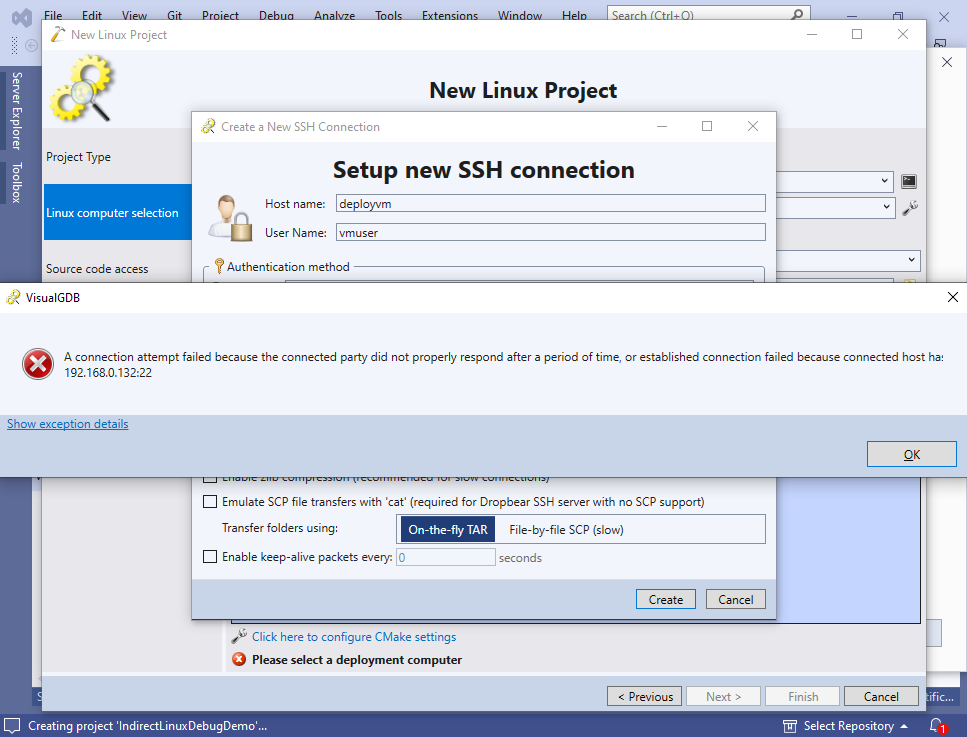Screen dimensions: 967x737
Task: Click Create in the SSH connection dialog
Action: 665,599
